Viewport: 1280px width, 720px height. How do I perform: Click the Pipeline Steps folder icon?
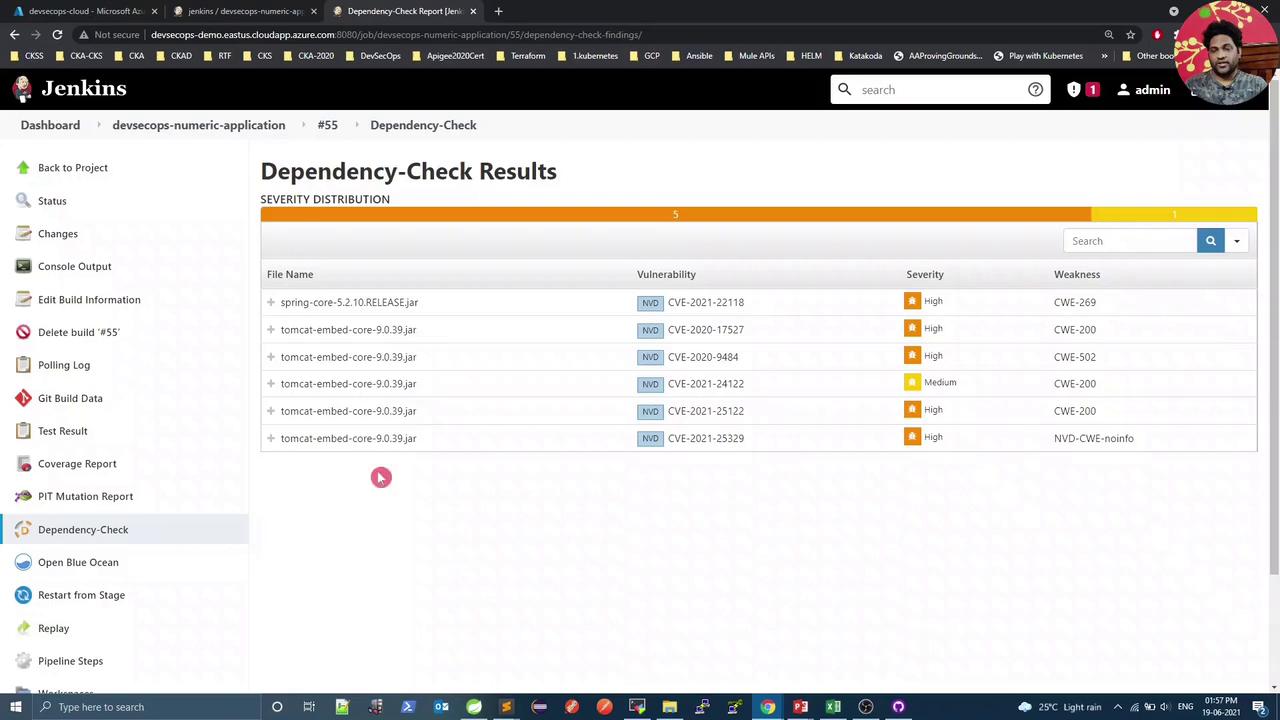click(x=23, y=661)
